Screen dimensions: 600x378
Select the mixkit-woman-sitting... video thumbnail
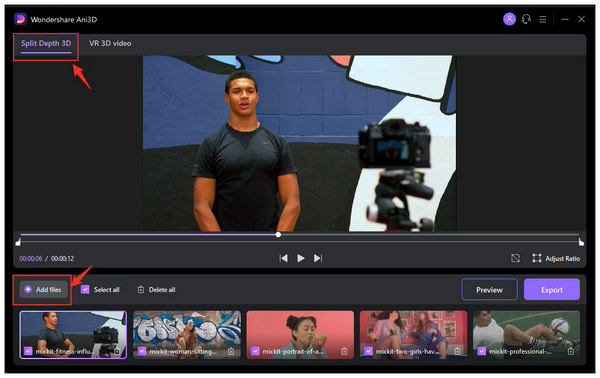click(x=187, y=334)
